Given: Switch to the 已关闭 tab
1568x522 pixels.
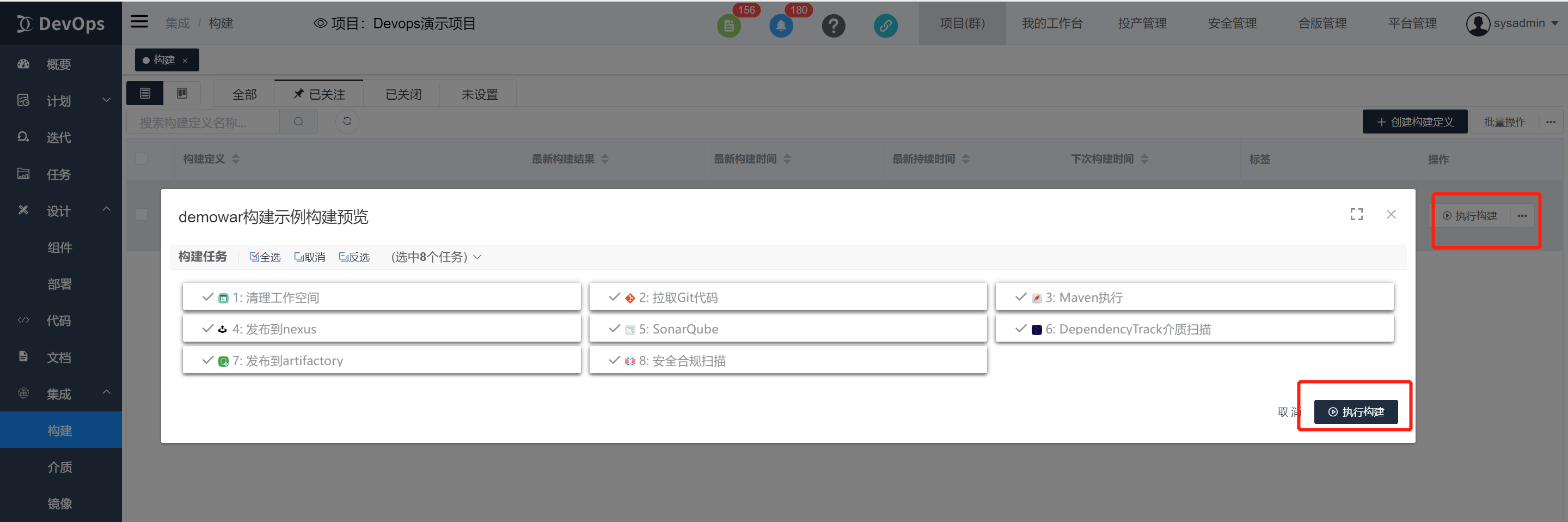Looking at the screenshot, I should click(x=403, y=94).
